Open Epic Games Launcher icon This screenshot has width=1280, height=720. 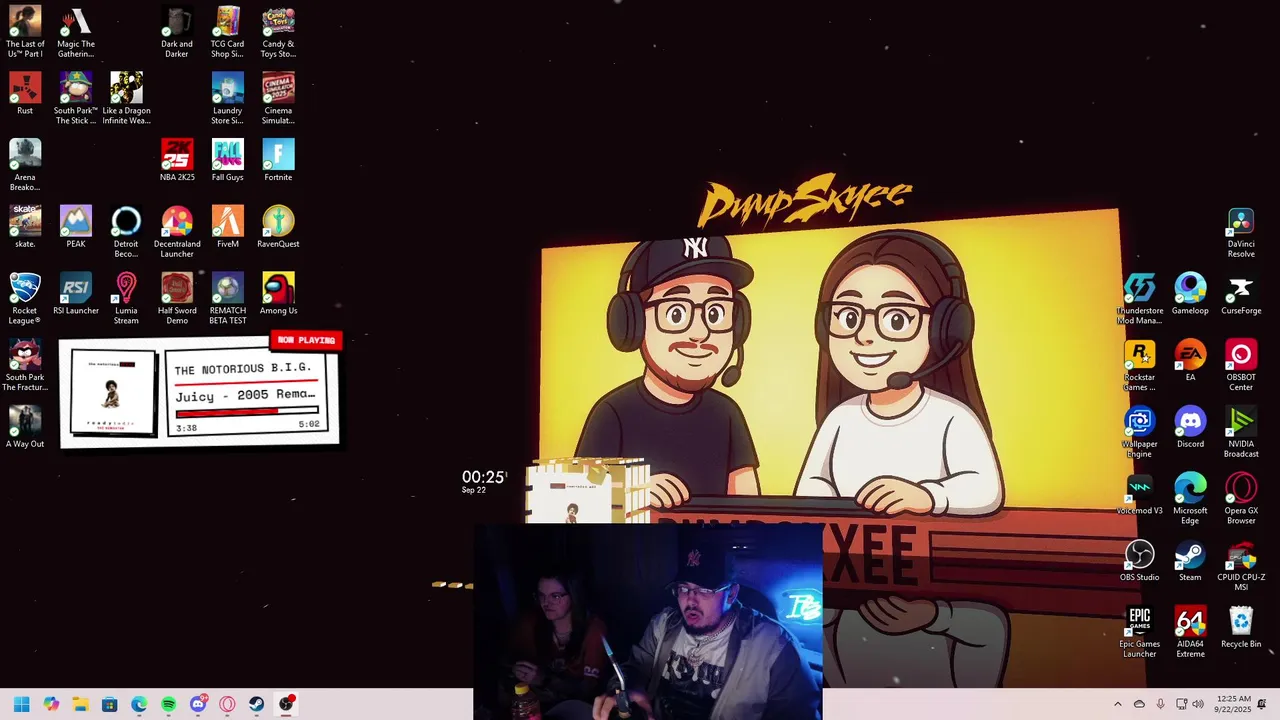pos(1140,632)
